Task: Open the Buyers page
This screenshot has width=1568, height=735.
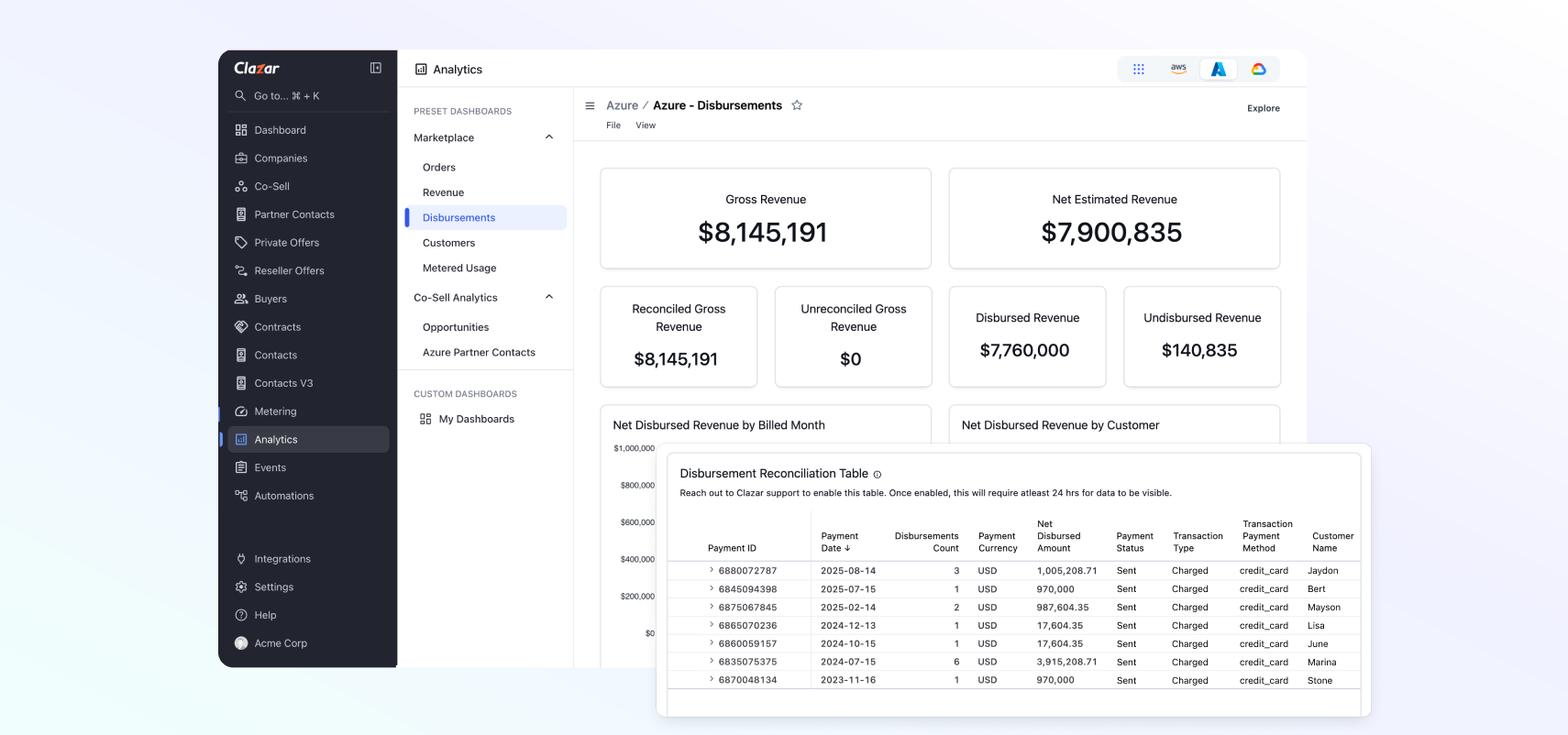Action: tap(308, 299)
